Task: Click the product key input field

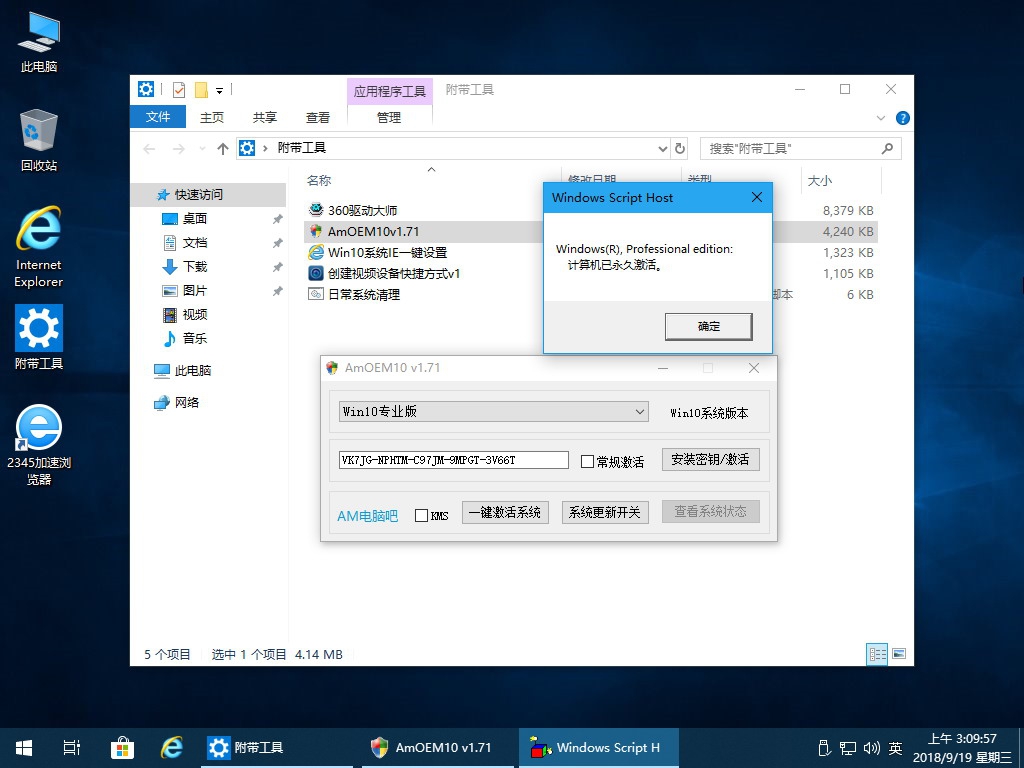Action: 454,460
